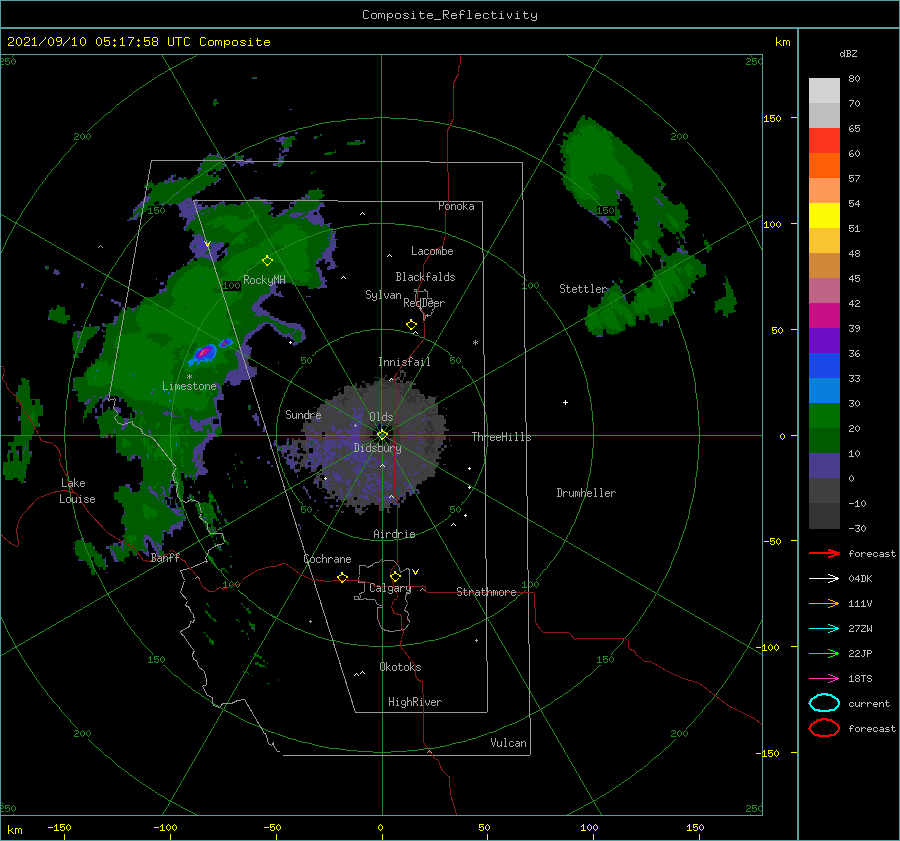Select the Airdrie label
900x841 pixels.
[x=394, y=534]
